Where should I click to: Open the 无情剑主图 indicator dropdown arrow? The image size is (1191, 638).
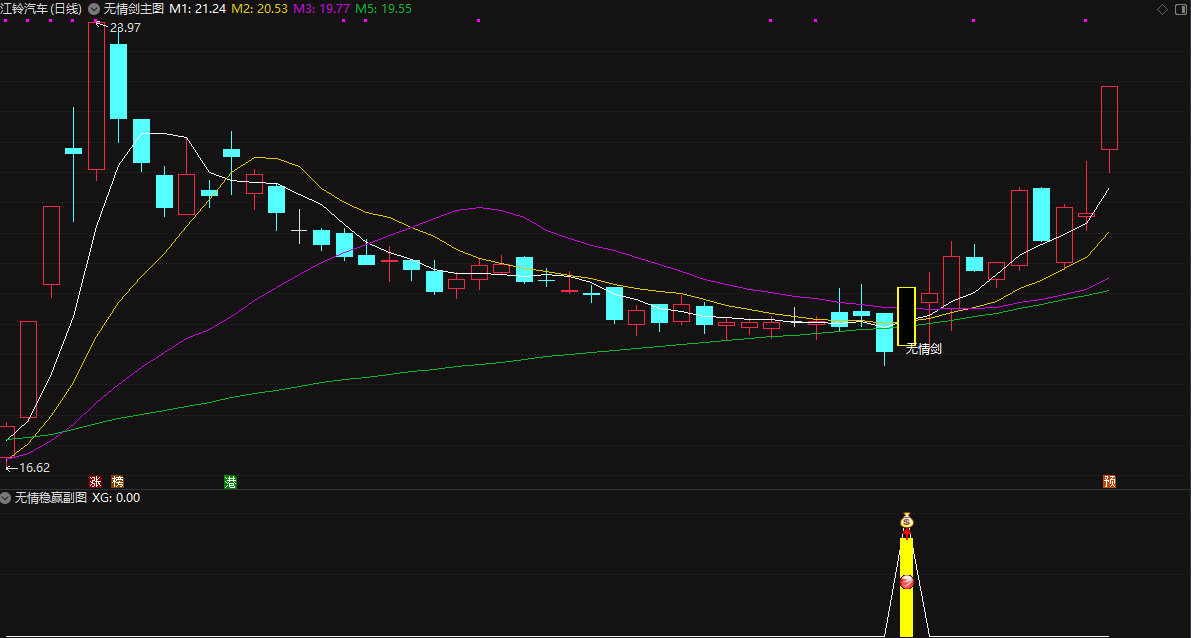(93, 9)
